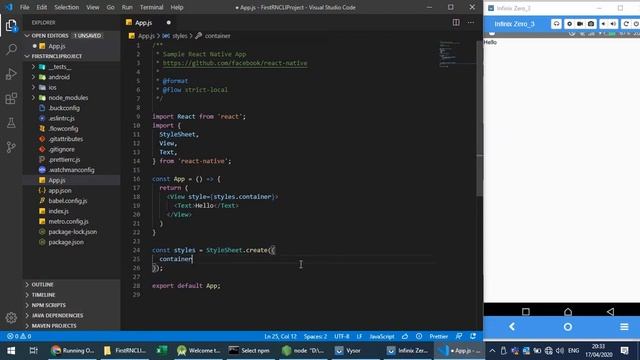The height and width of the screenshot is (360, 640).
Task: Open the Extensions view
Action: 11,98
